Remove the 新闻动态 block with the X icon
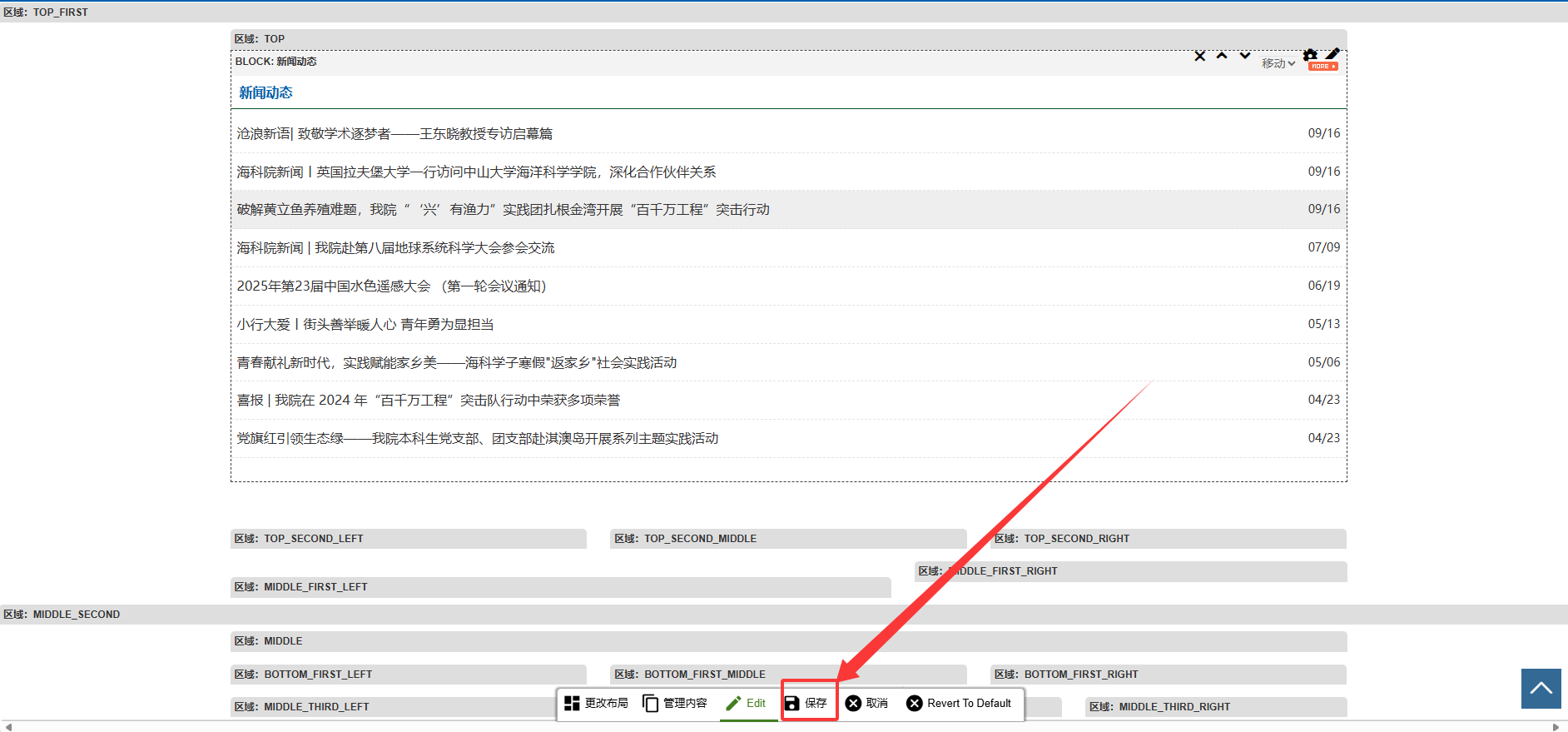Screen dimensions: 1568x732 pyautogui.click(x=1199, y=57)
